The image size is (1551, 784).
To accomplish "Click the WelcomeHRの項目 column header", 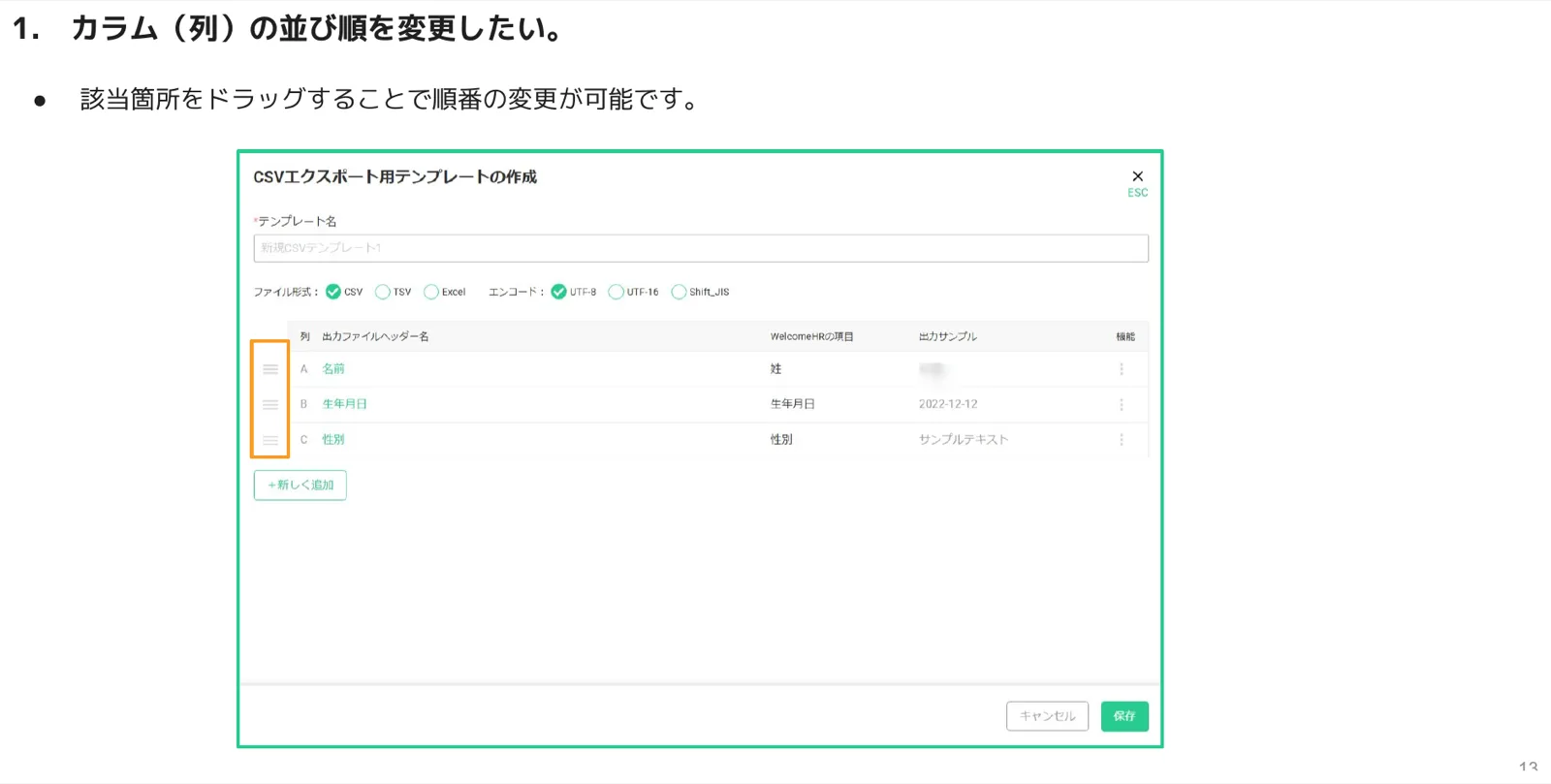I will point(811,336).
